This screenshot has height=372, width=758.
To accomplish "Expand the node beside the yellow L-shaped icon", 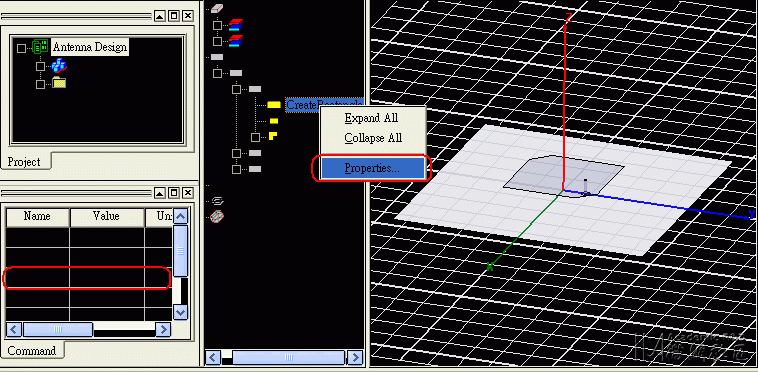I will [255, 138].
